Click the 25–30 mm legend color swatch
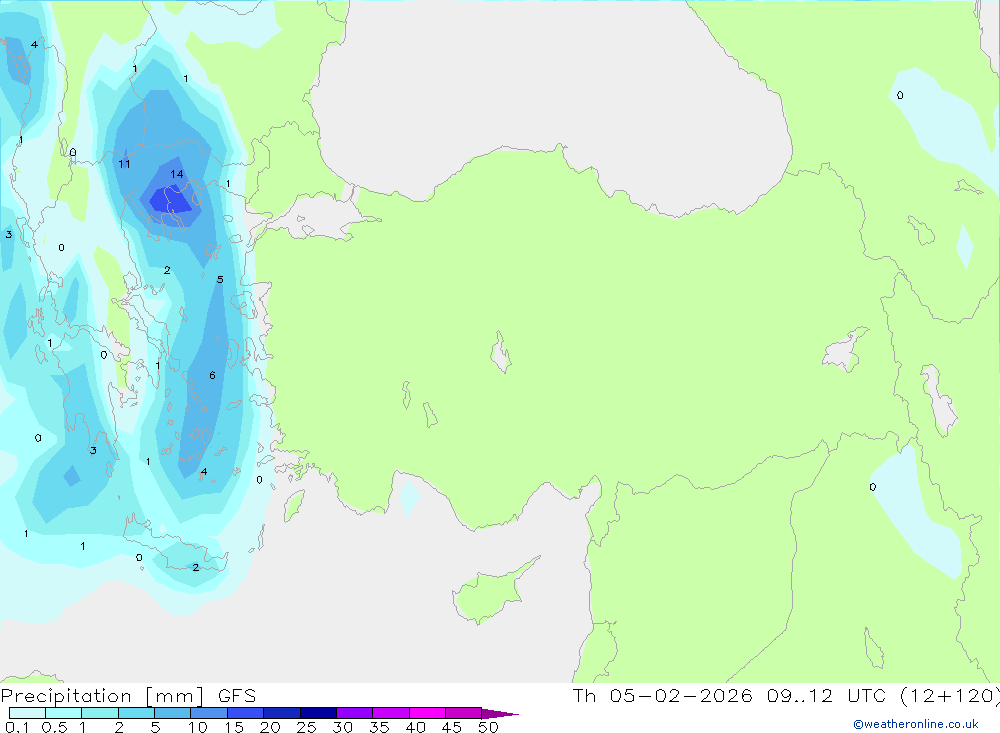1000x733 pixels. [x=318, y=713]
